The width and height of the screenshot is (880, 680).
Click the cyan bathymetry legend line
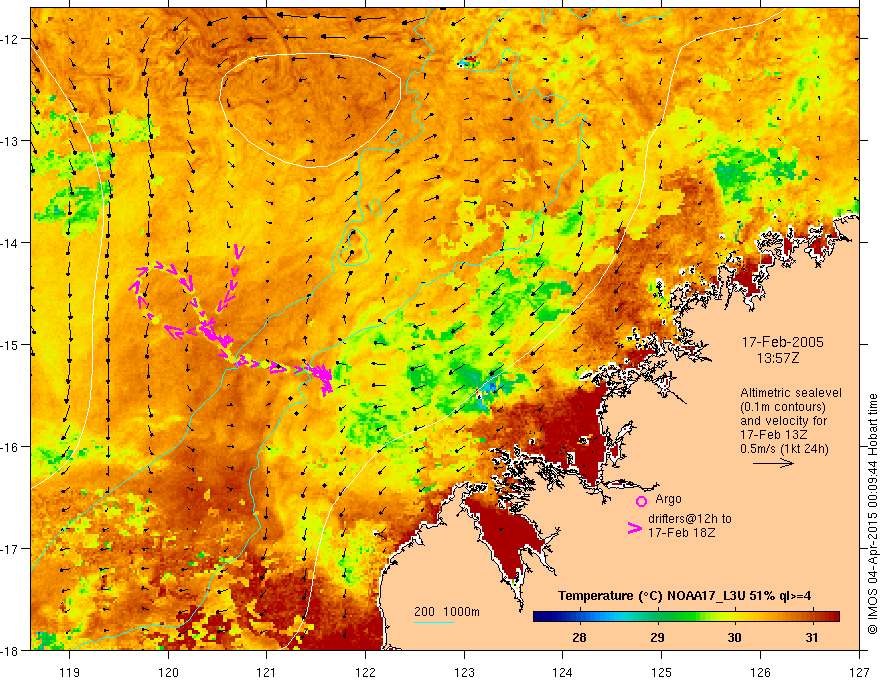click(x=434, y=623)
